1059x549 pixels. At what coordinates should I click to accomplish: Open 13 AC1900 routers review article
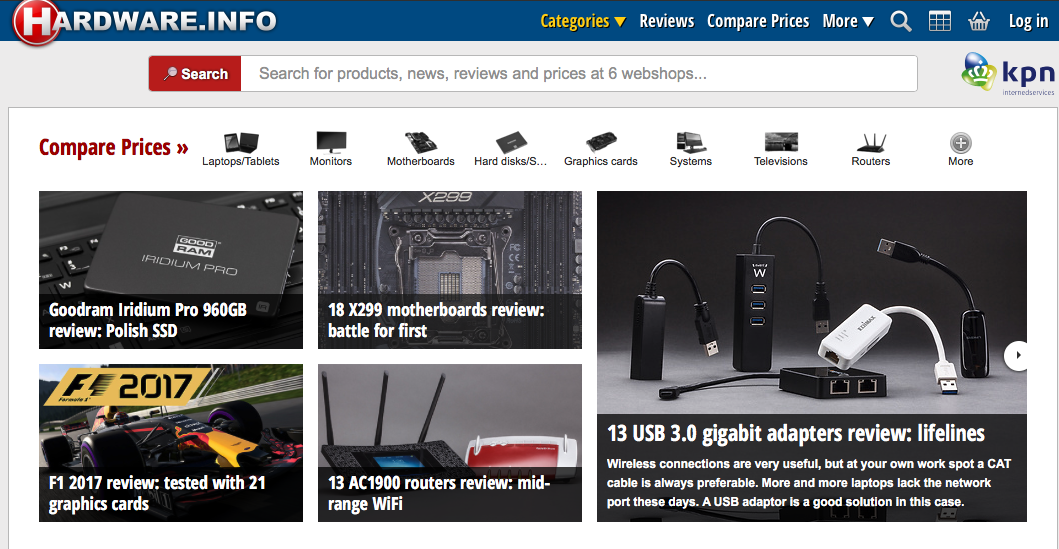(450, 443)
